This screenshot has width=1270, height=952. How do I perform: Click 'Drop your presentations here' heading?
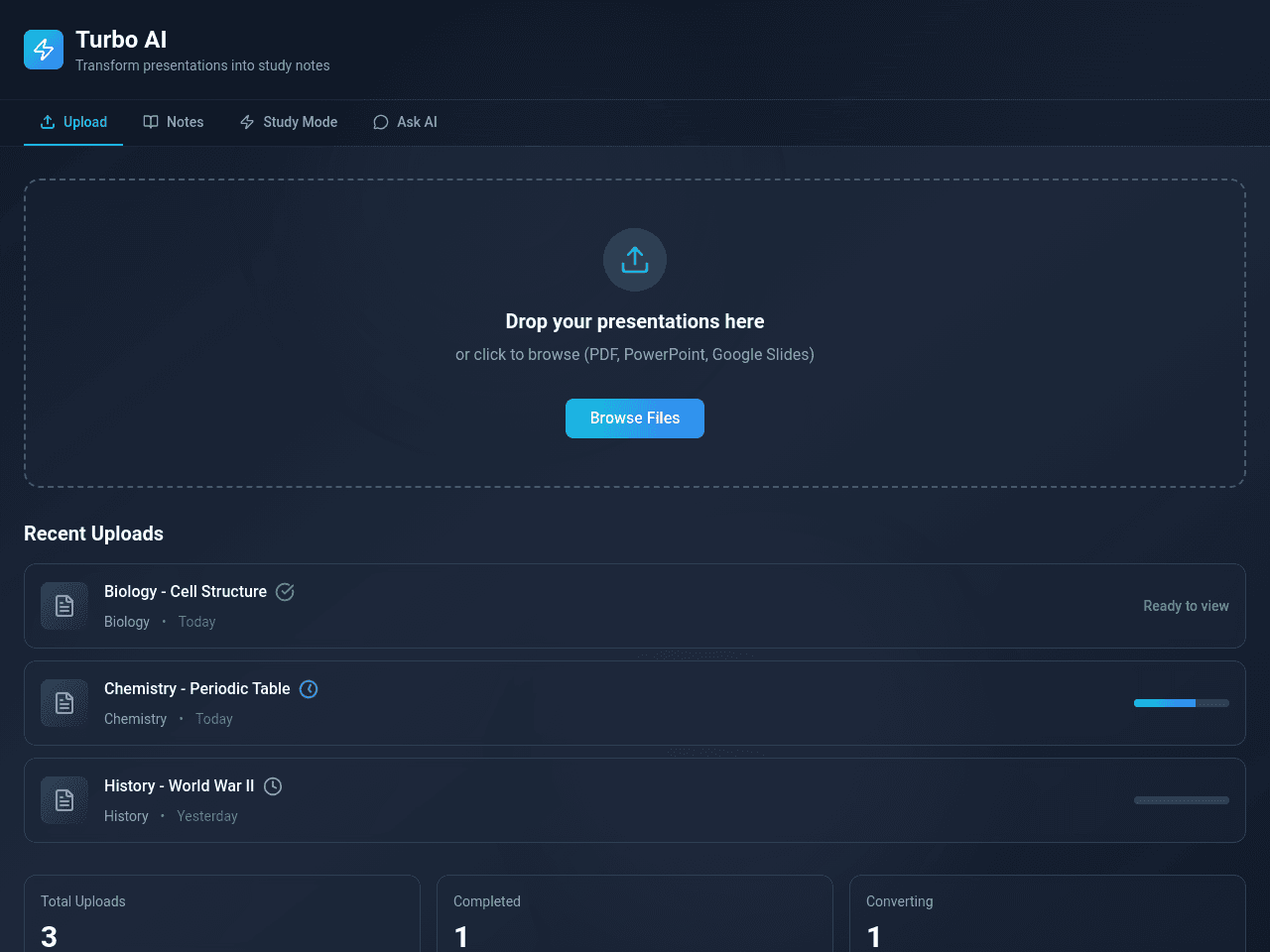tap(635, 321)
